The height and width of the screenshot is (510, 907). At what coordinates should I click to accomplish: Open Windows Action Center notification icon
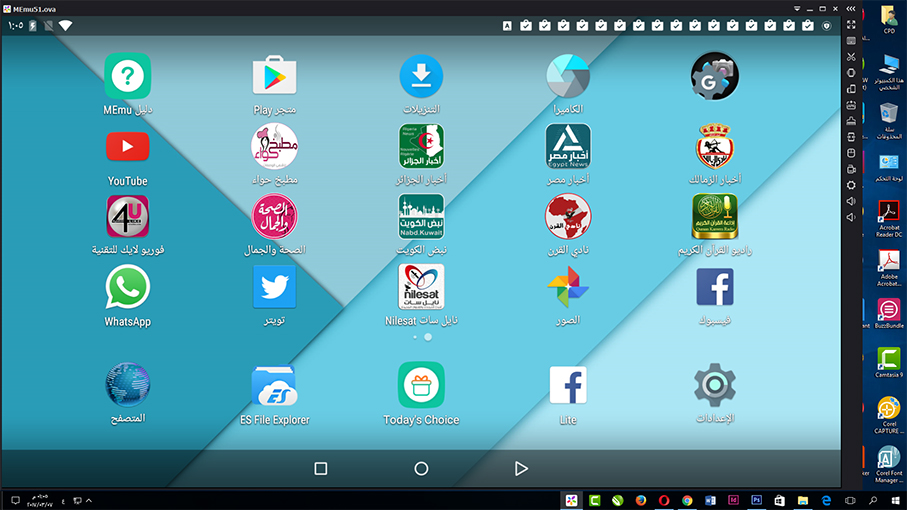pyautogui.click(x=16, y=500)
